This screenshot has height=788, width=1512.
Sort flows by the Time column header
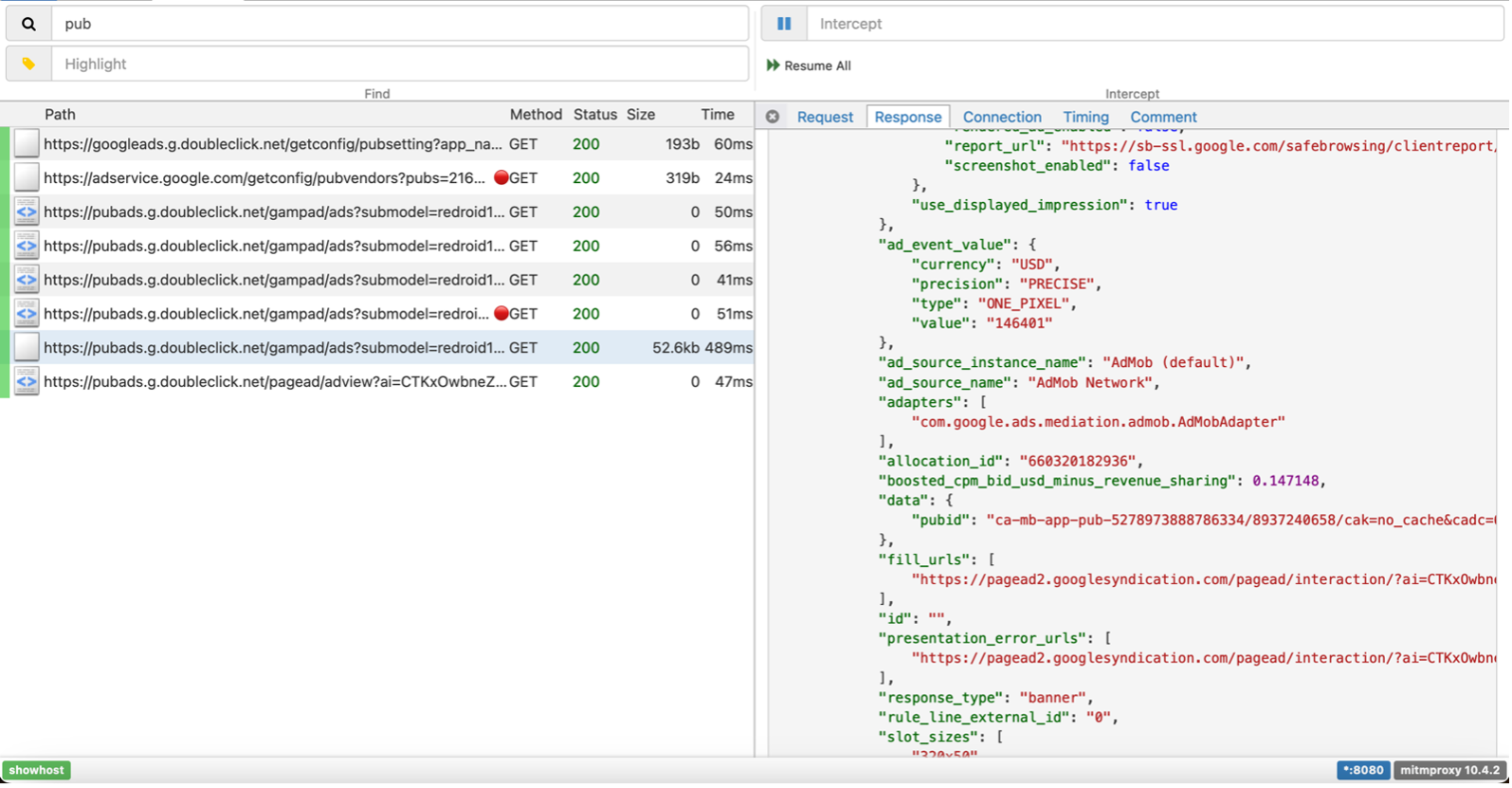pos(718,114)
